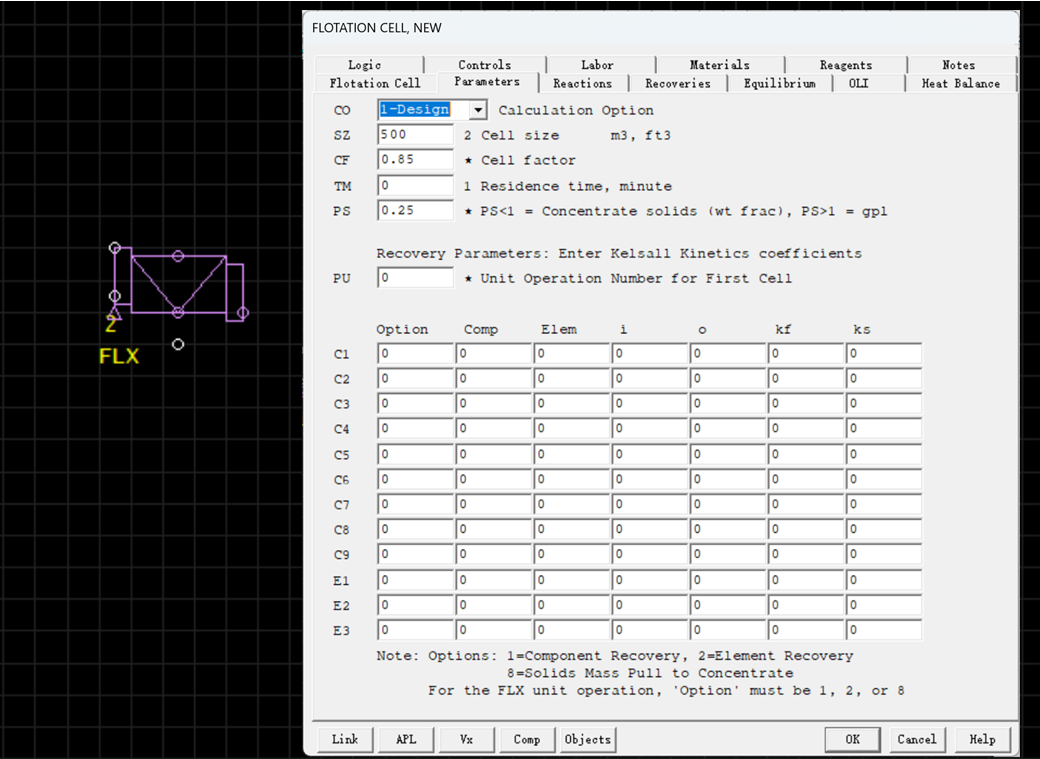Click the E2 ks field
Viewport: 1040px width, 759px height.
click(x=884, y=605)
